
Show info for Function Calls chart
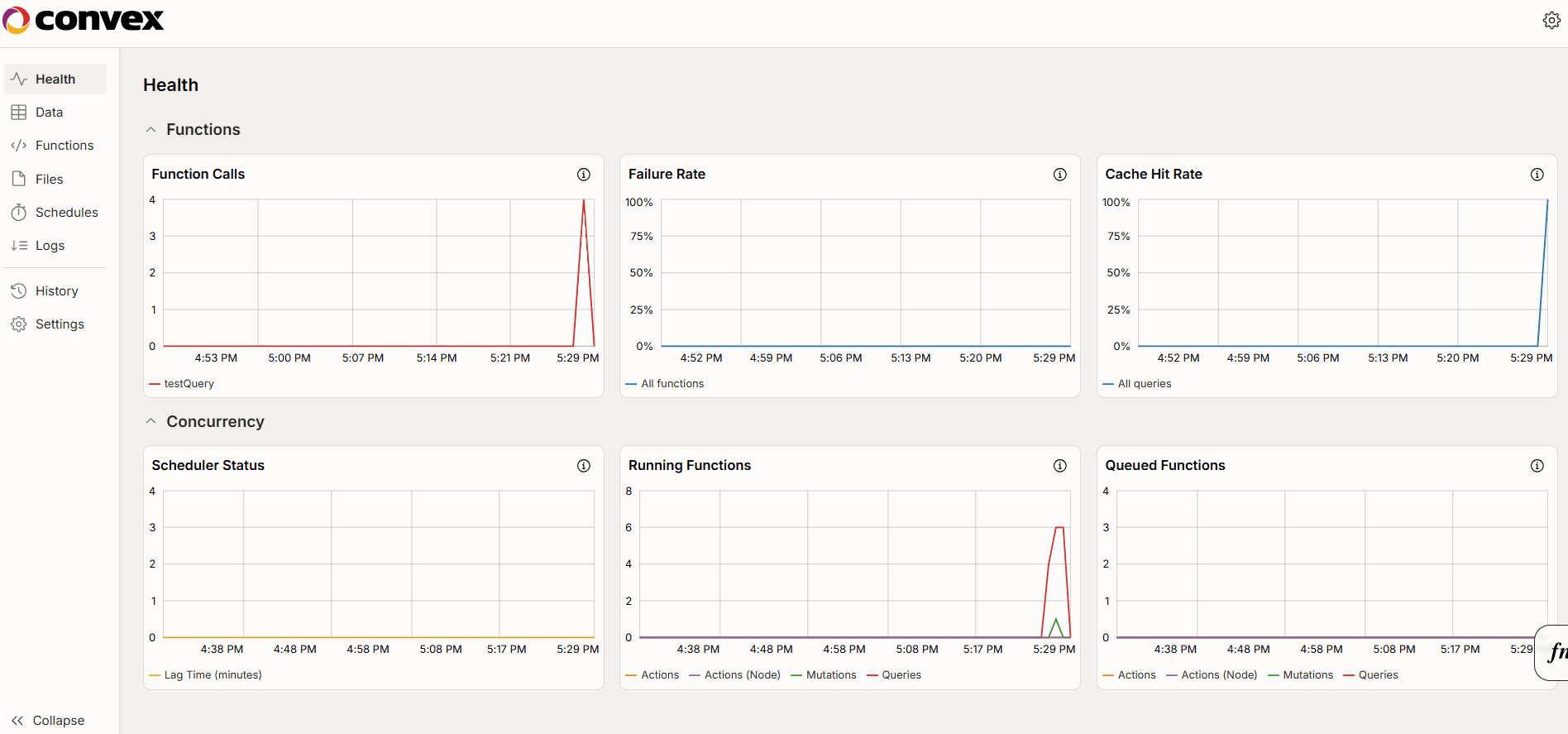pos(584,175)
